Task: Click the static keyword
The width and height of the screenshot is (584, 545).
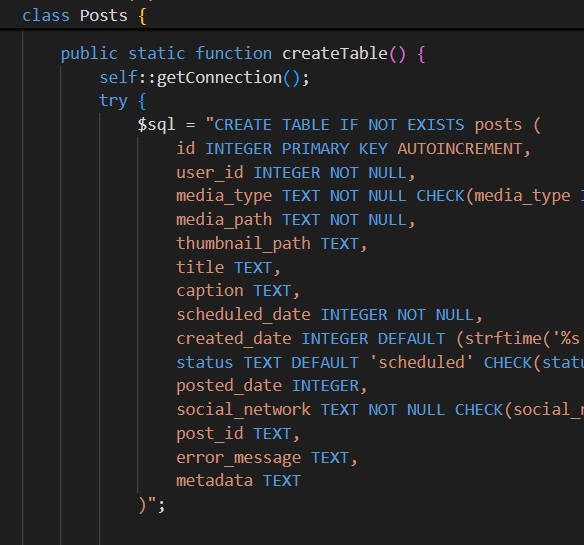Action: [x=156, y=54]
